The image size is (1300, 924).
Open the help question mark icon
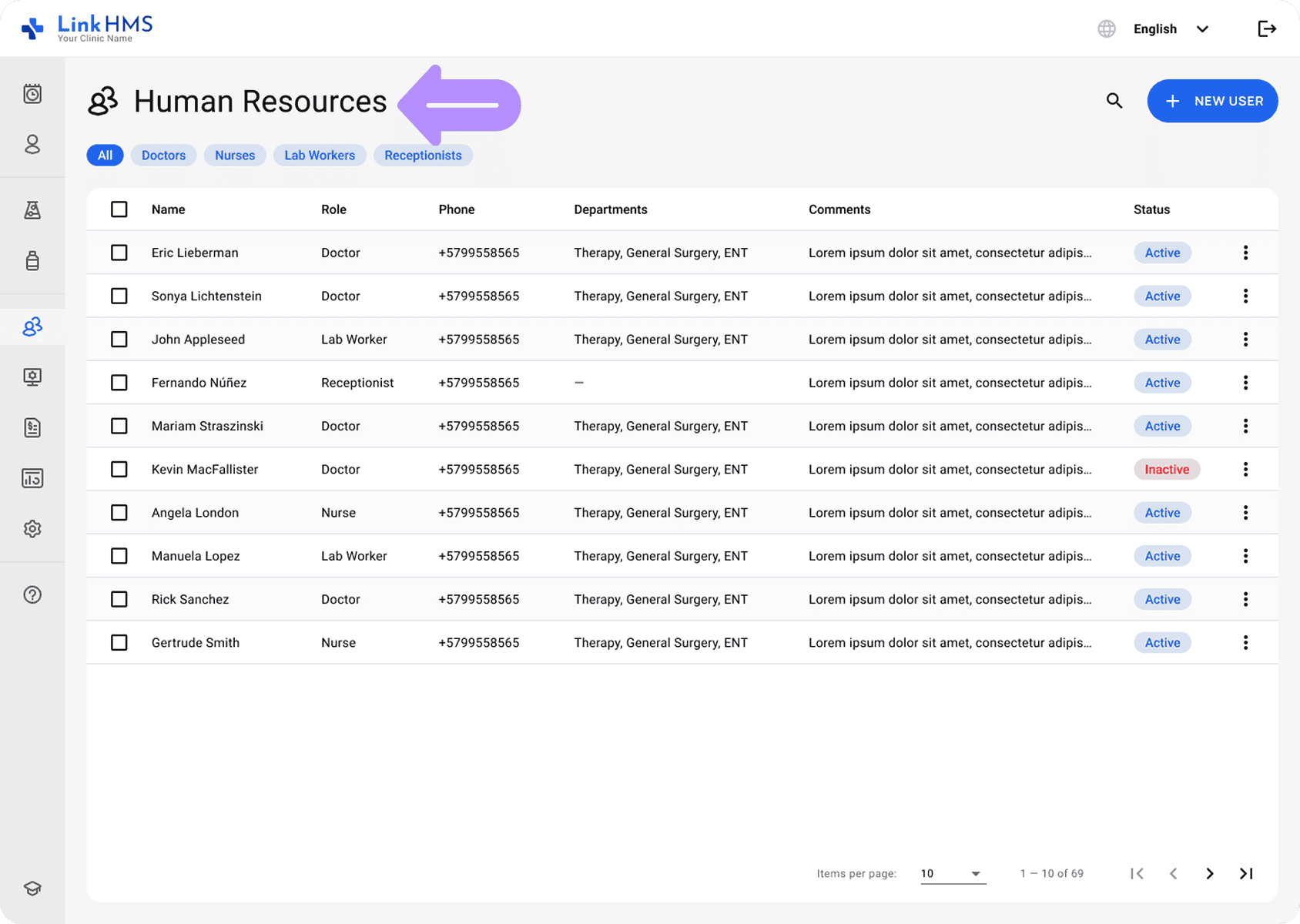tap(32, 594)
